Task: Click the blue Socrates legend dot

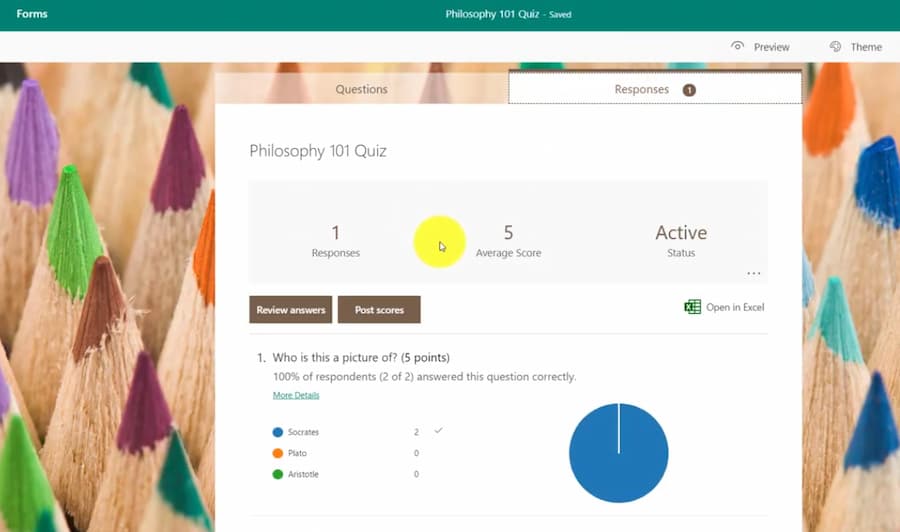Action: click(278, 432)
